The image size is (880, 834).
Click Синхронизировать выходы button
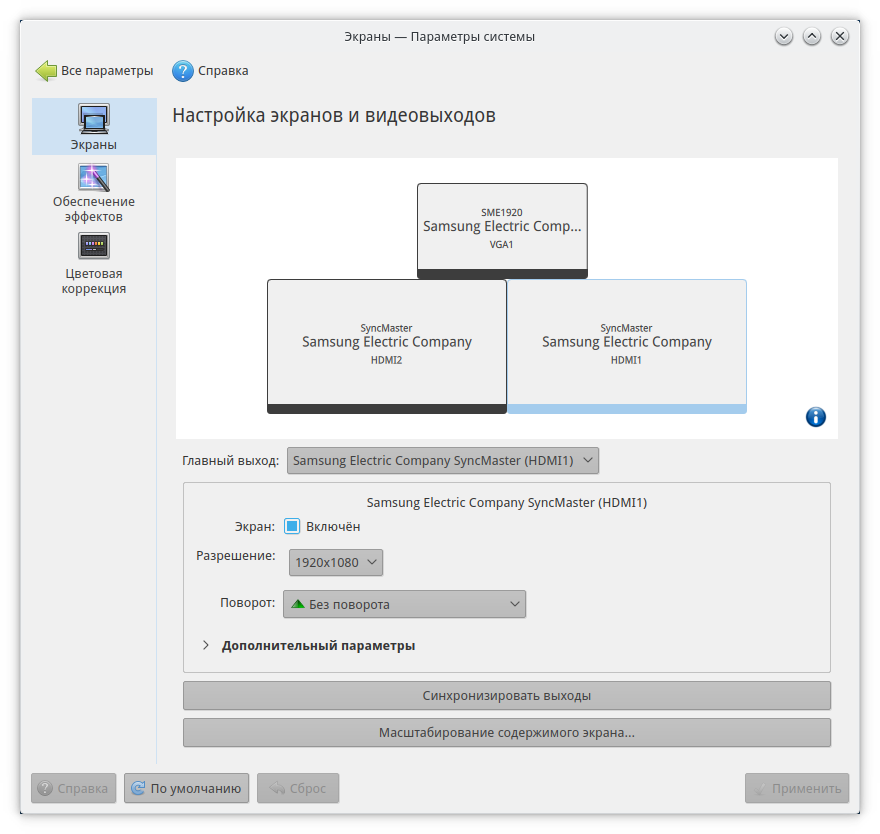pyautogui.click(x=507, y=696)
